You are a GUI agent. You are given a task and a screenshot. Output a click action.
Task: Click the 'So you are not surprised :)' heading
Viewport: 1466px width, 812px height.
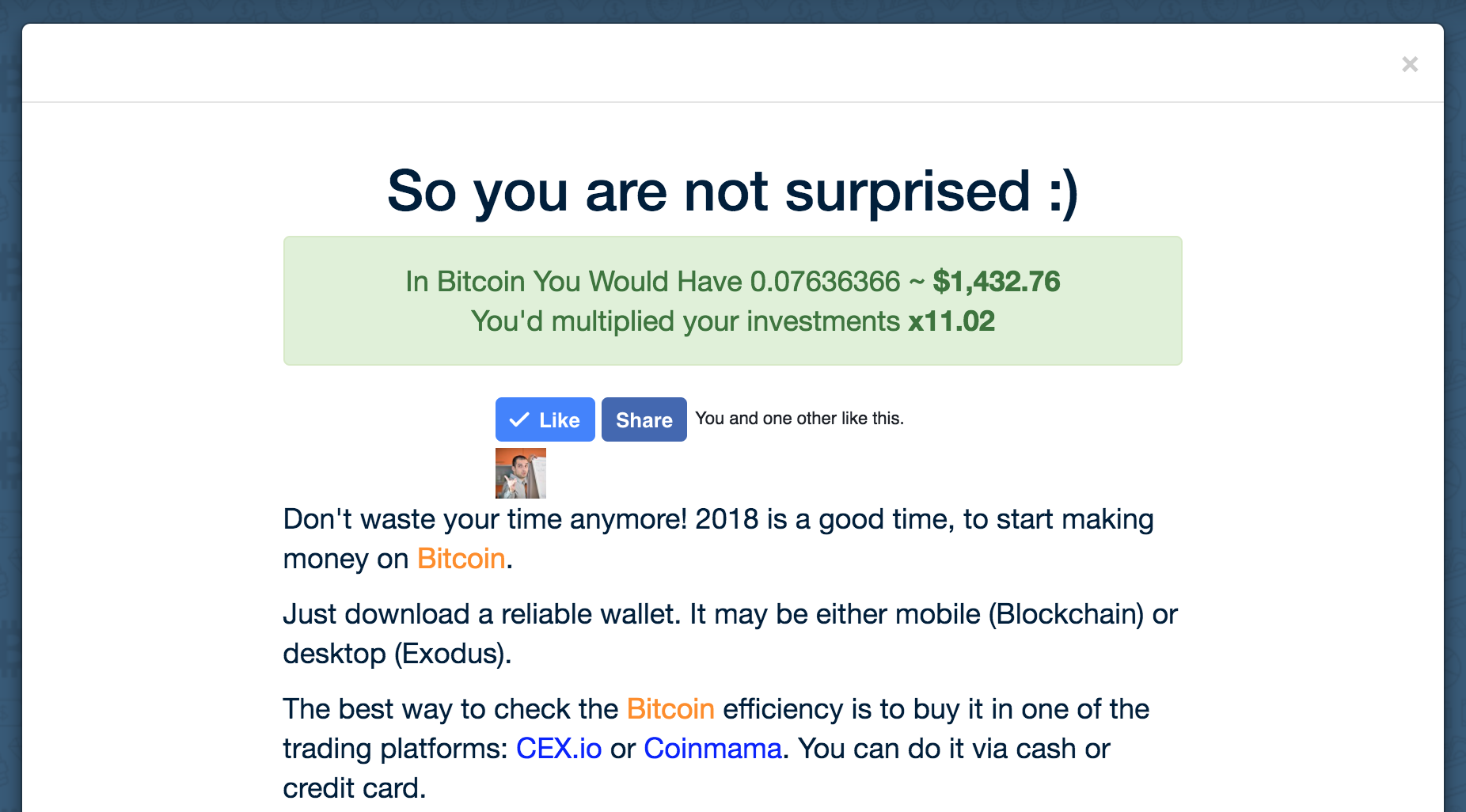point(733,192)
